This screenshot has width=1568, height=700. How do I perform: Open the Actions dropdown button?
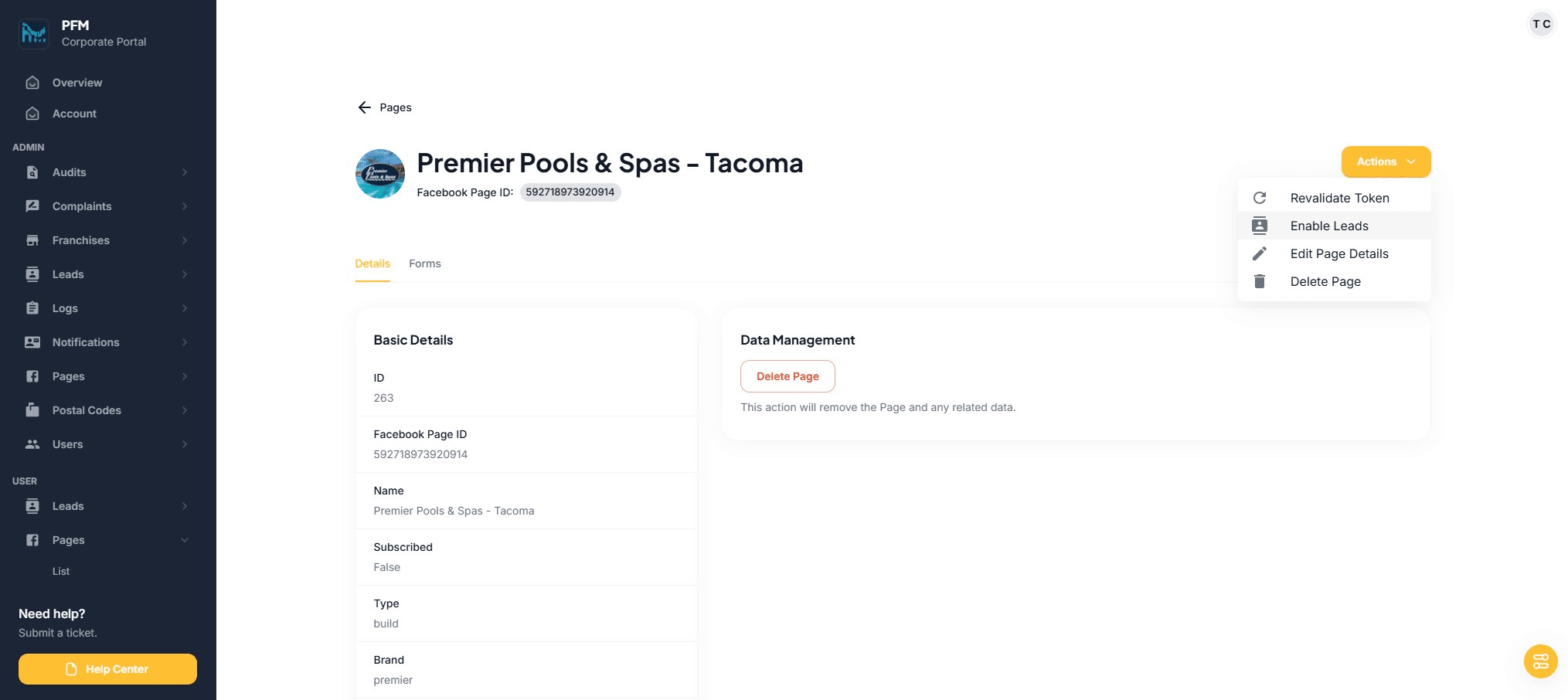click(1386, 161)
